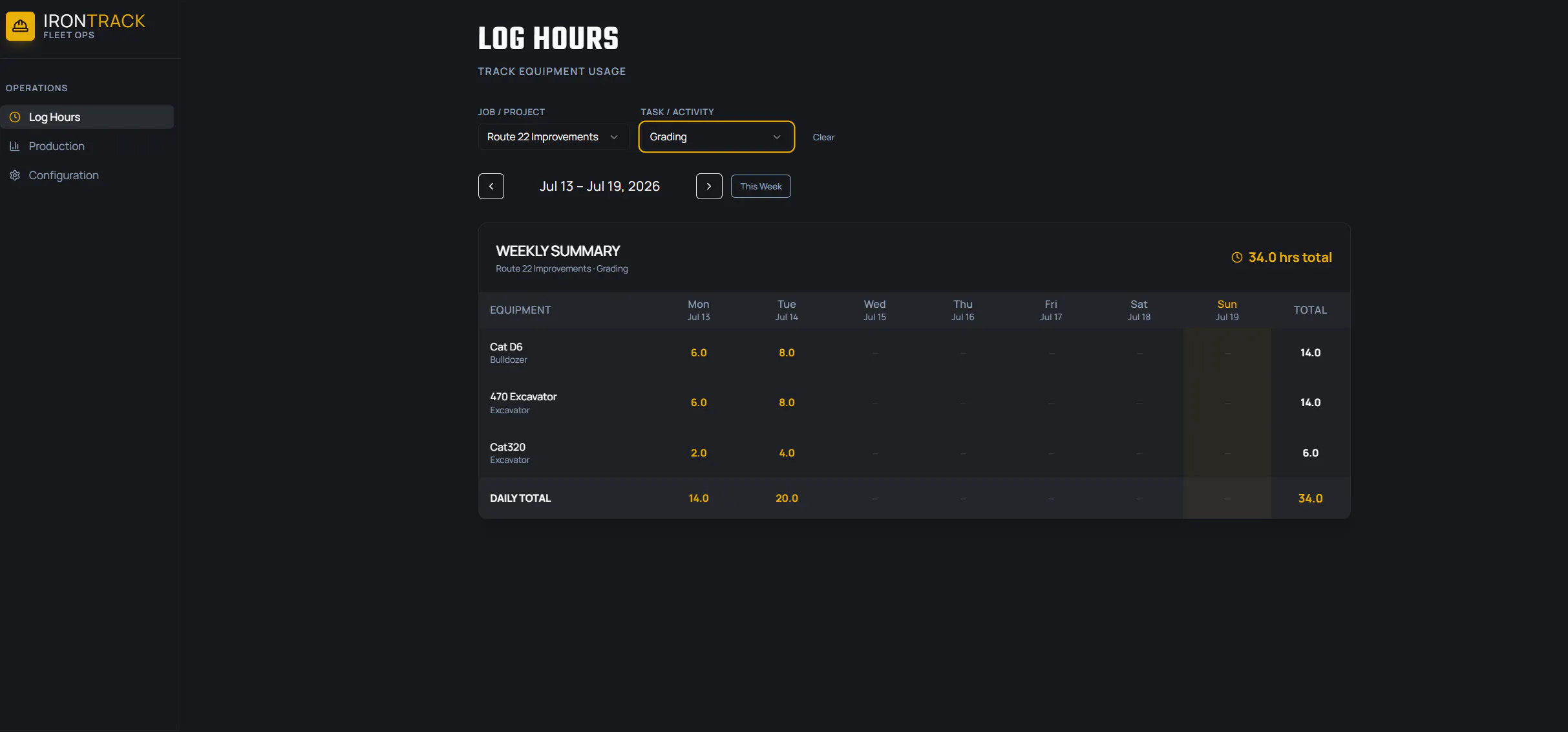Click the IronTrack hard hat logo icon
This screenshot has height=732, width=1568.
coord(20,26)
